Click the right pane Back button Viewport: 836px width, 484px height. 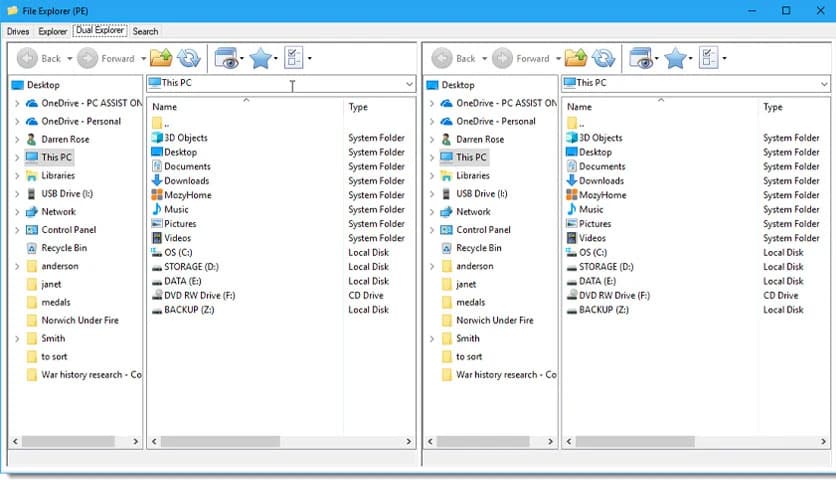click(453, 58)
